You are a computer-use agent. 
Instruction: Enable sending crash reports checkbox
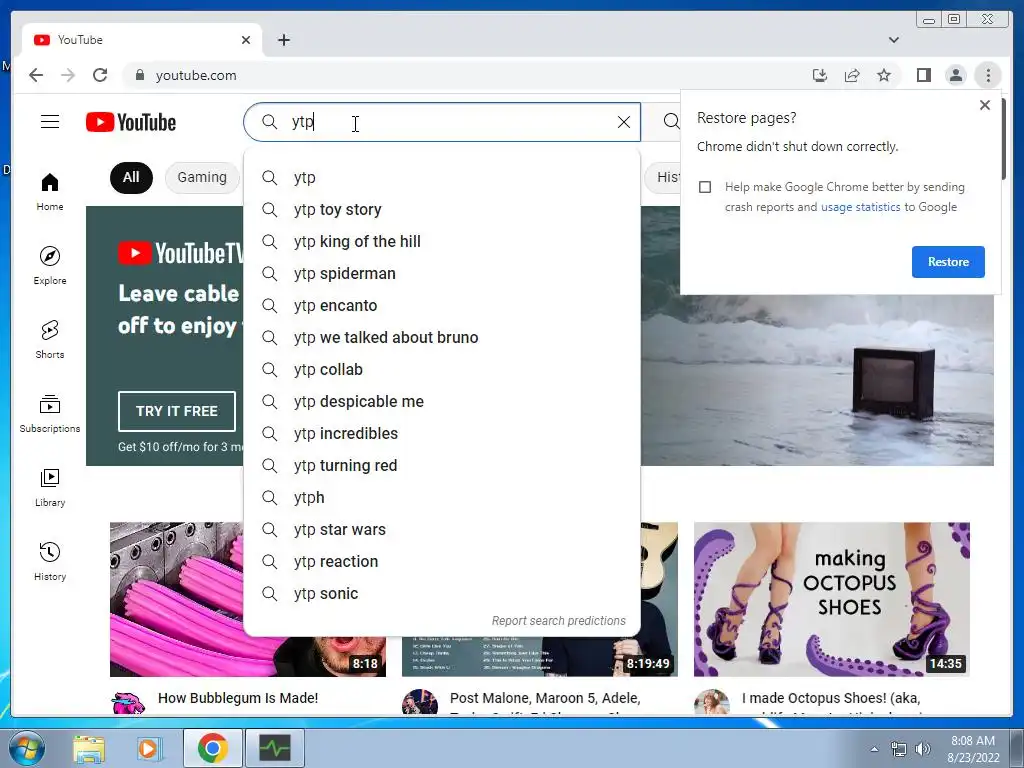(705, 187)
